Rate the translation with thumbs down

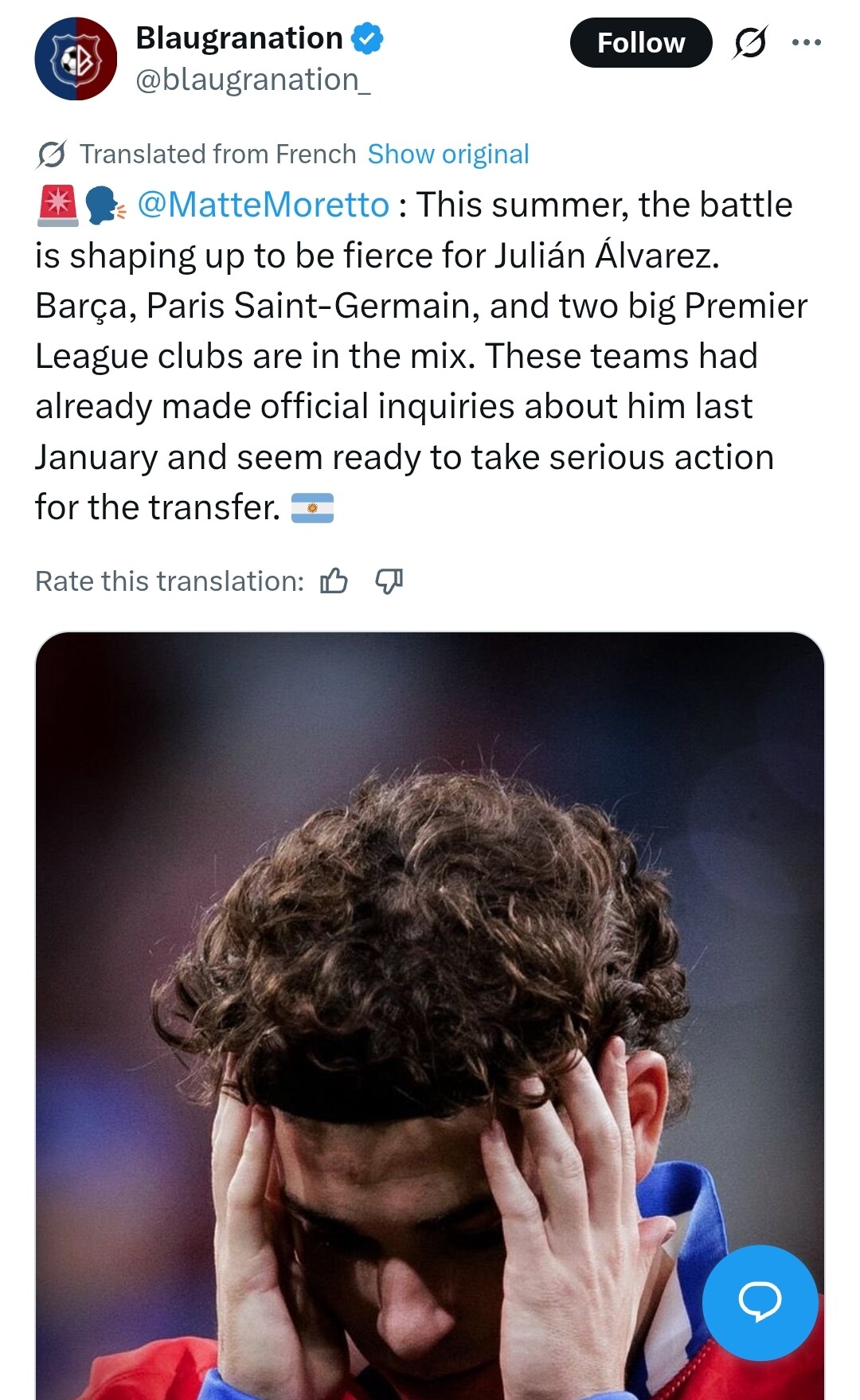click(x=389, y=581)
